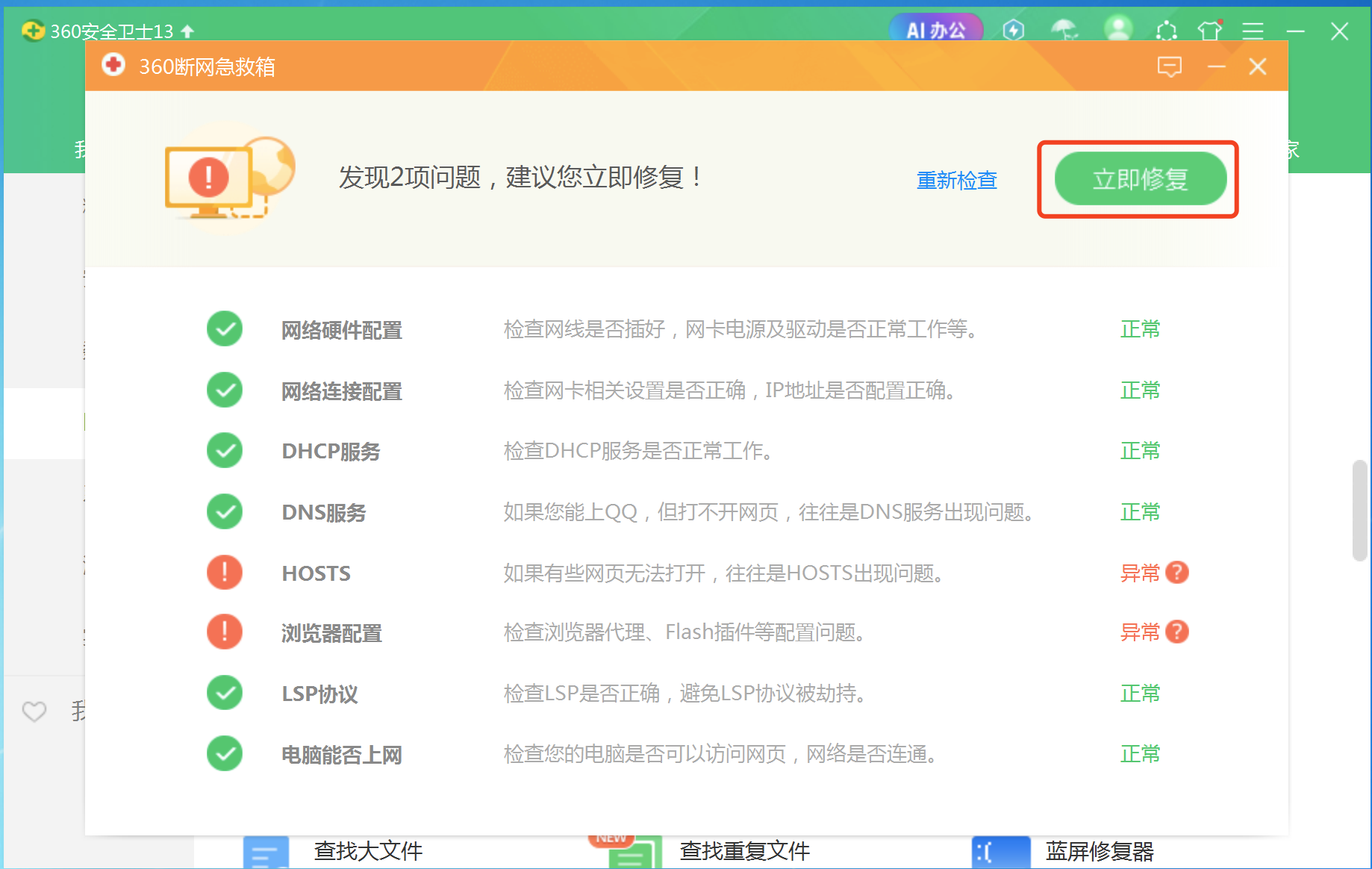Image resolution: width=1372 pixels, height=869 pixels.
Task: Click the question mark next to HOSTS 异常
Action: [1177, 573]
